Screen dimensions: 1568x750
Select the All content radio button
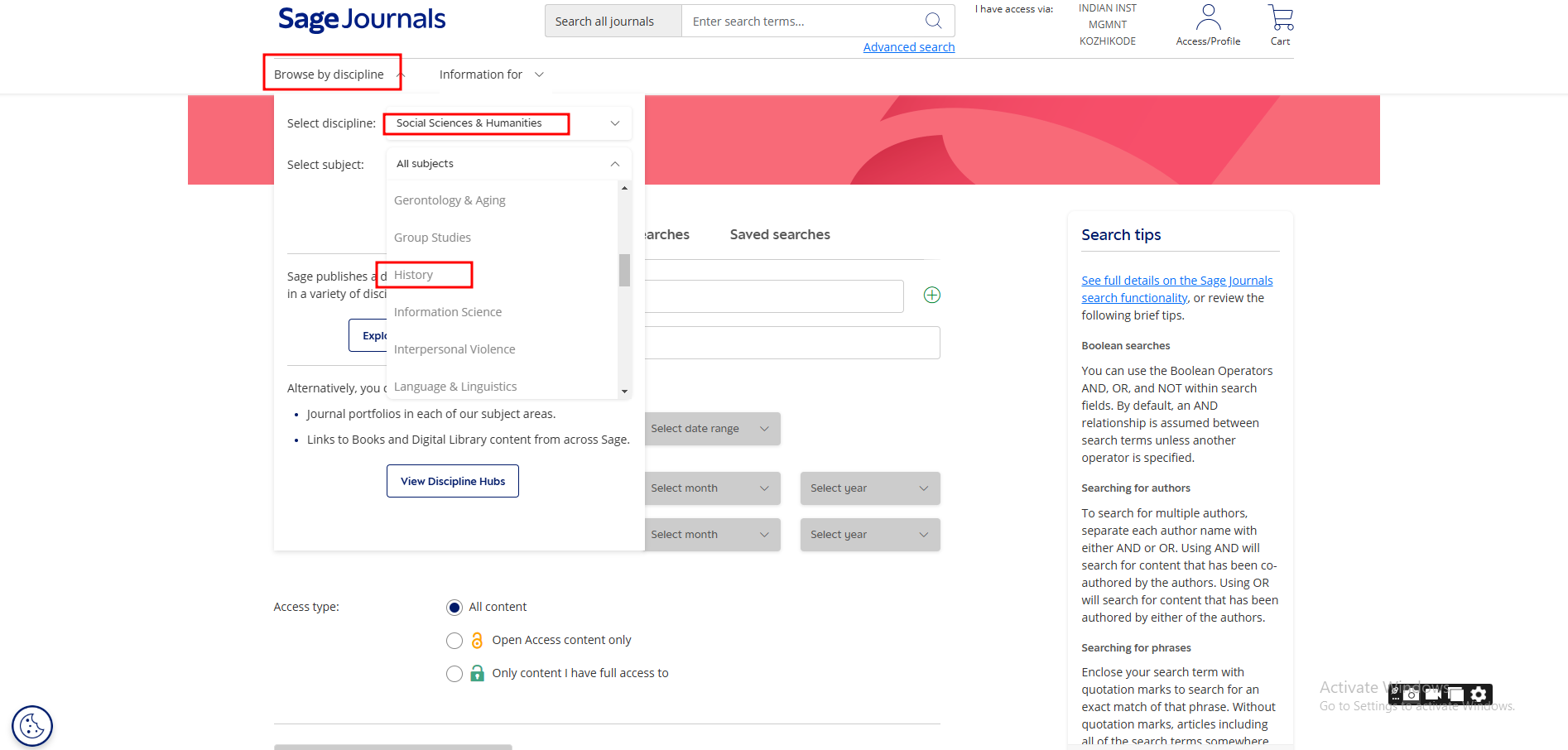[x=455, y=608]
